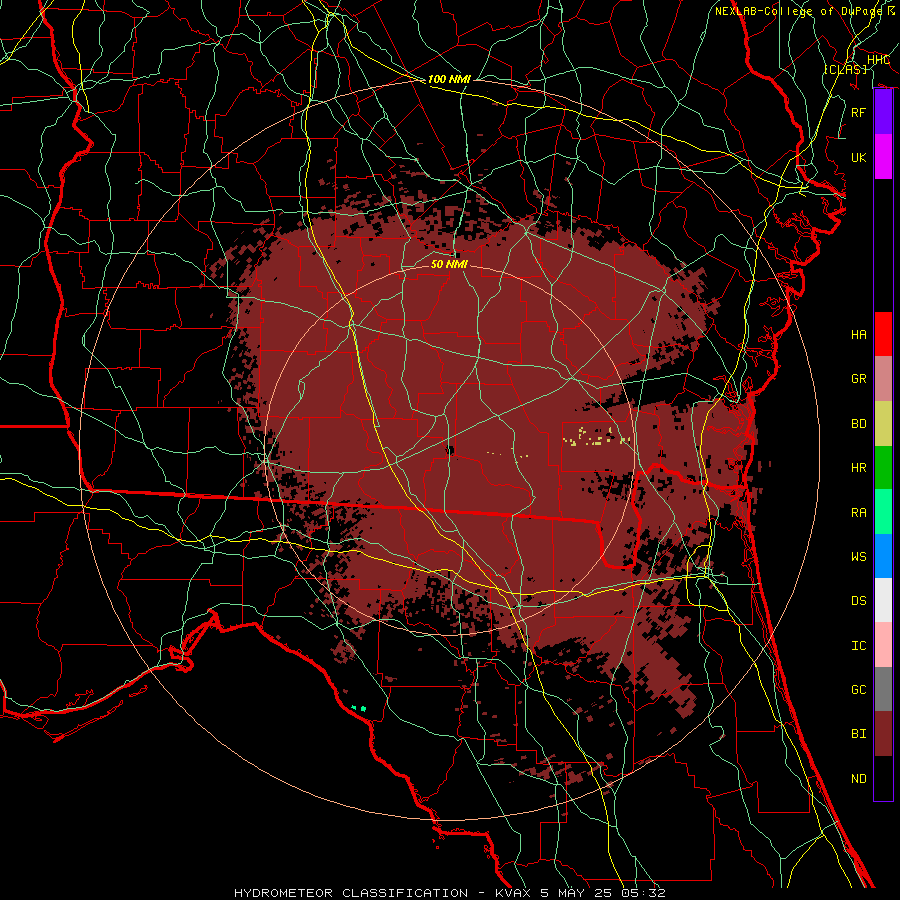
Task: Click the 50 NMI range ring label
Action: (x=449, y=264)
